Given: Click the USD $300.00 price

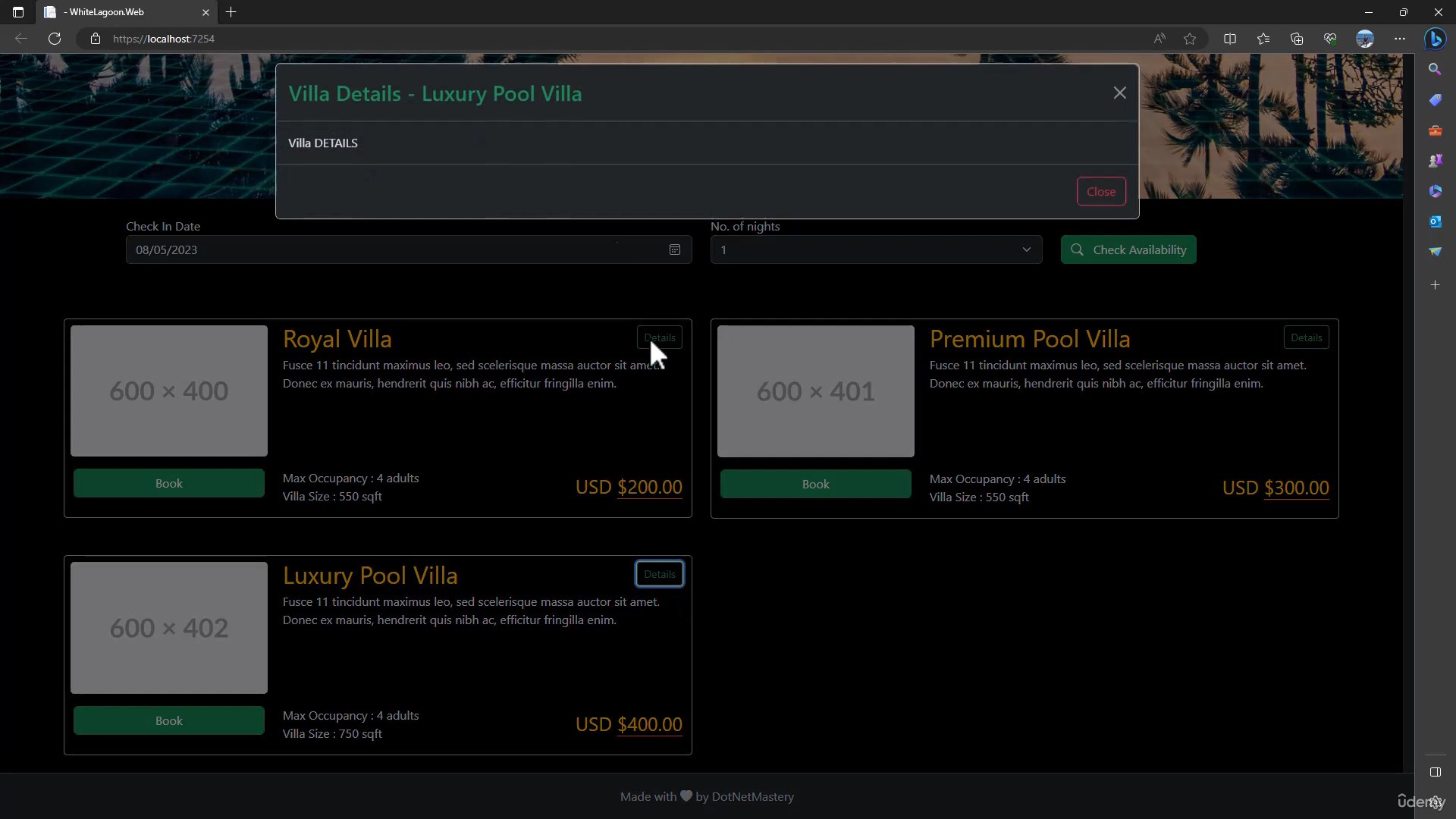Looking at the screenshot, I should [x=1276, y=488].
